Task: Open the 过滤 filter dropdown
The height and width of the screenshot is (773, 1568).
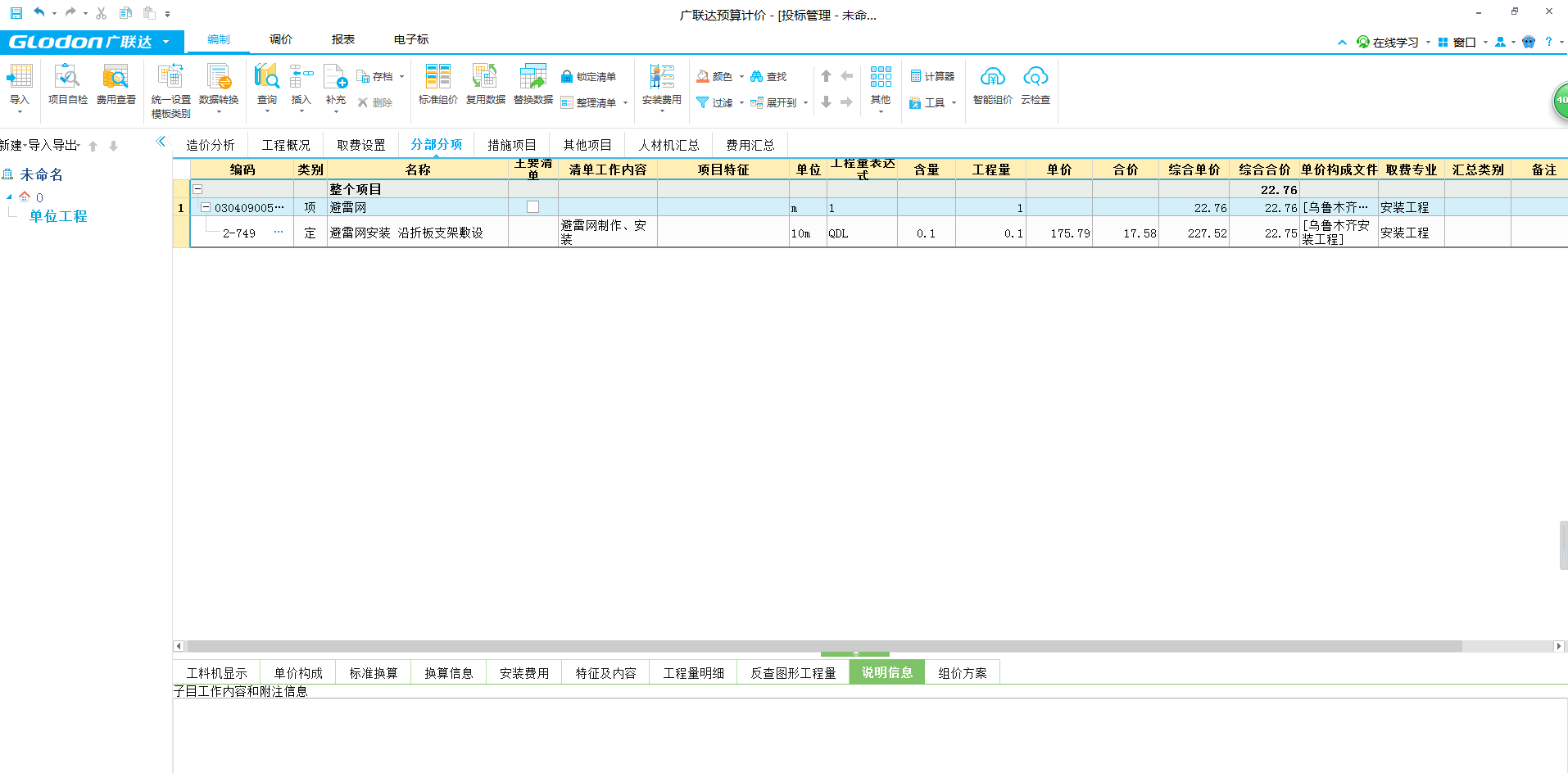Action: click(x=741, y=103)
